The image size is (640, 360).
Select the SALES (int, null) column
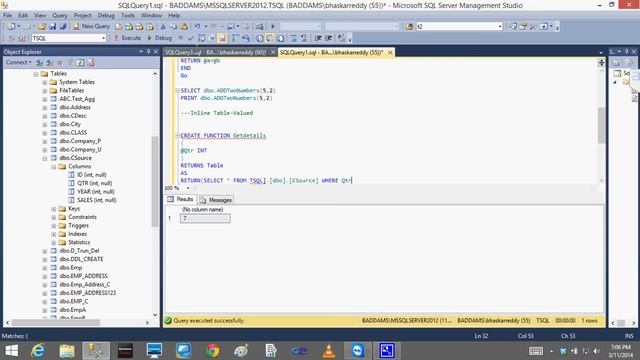(x=97, y=200)
